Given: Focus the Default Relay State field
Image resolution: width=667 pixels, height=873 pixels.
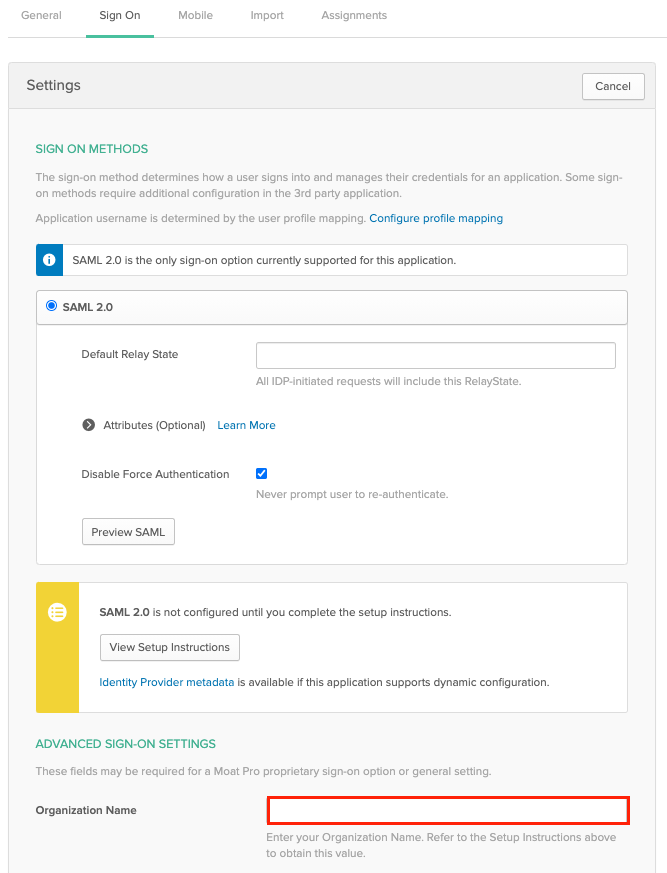Looking at the screenshot, I should click(435, 355).
